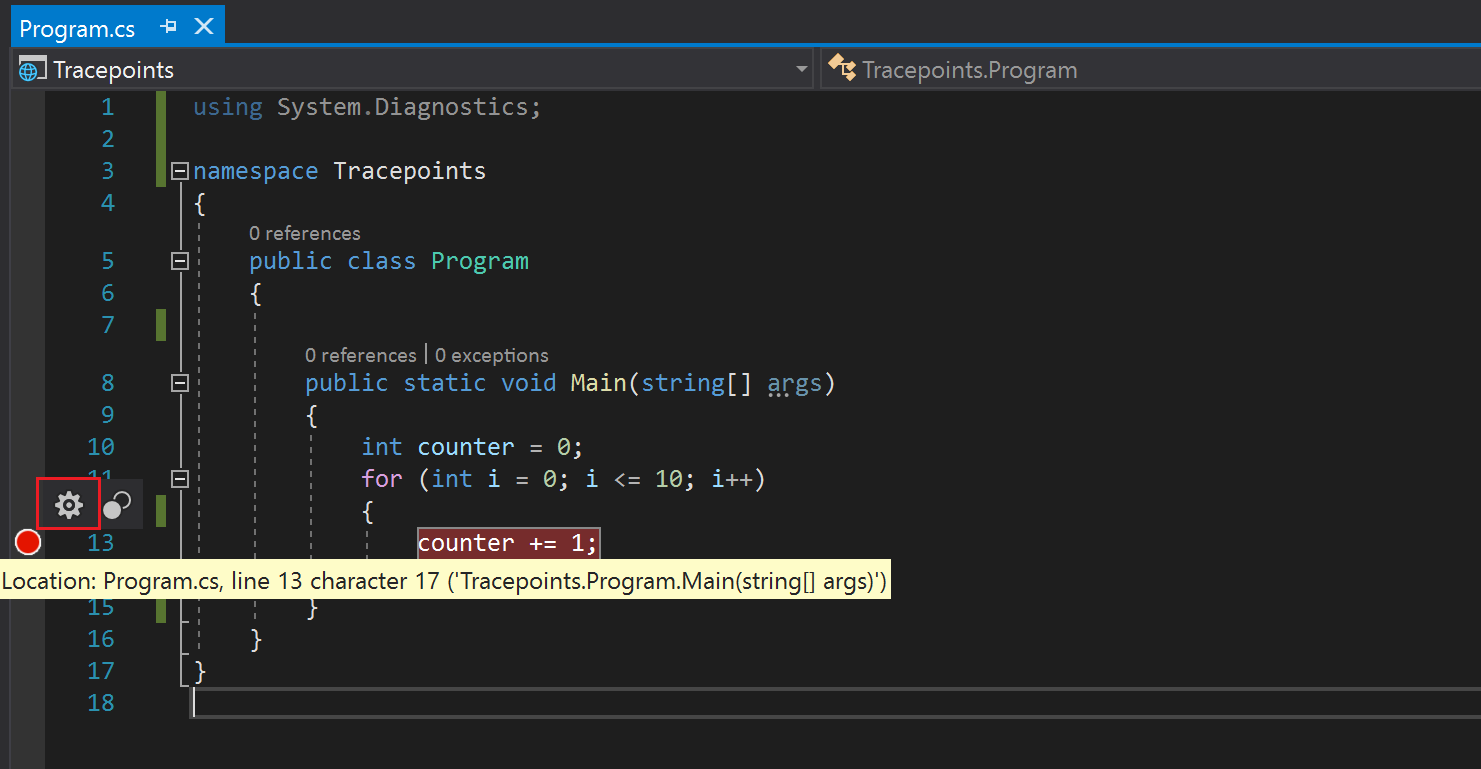Click the Location tooltip text
The height and width of the screenshot is (769, 1481).
click(x=445, y=580)
